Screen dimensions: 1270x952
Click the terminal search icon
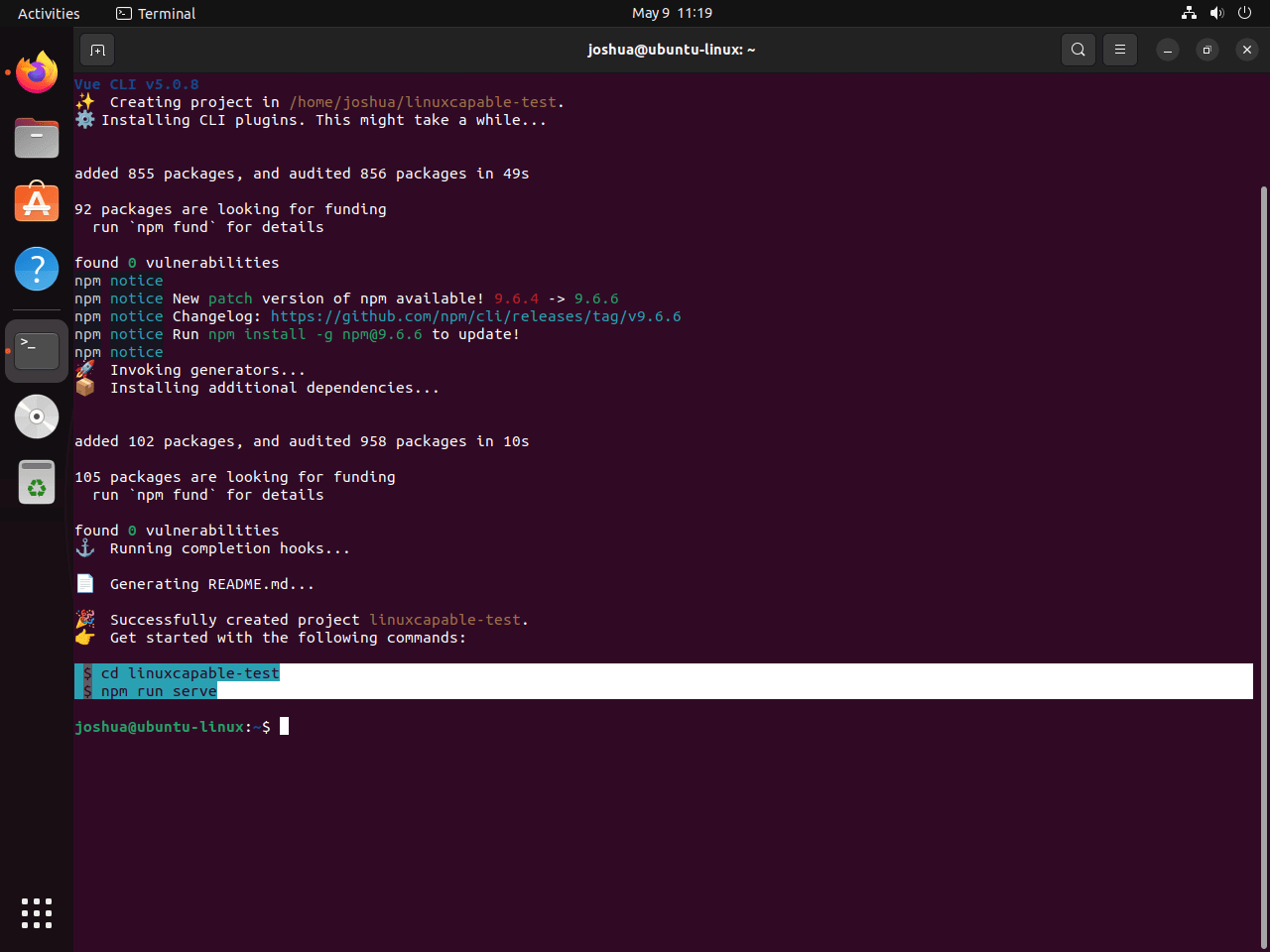click(1079, 50)
